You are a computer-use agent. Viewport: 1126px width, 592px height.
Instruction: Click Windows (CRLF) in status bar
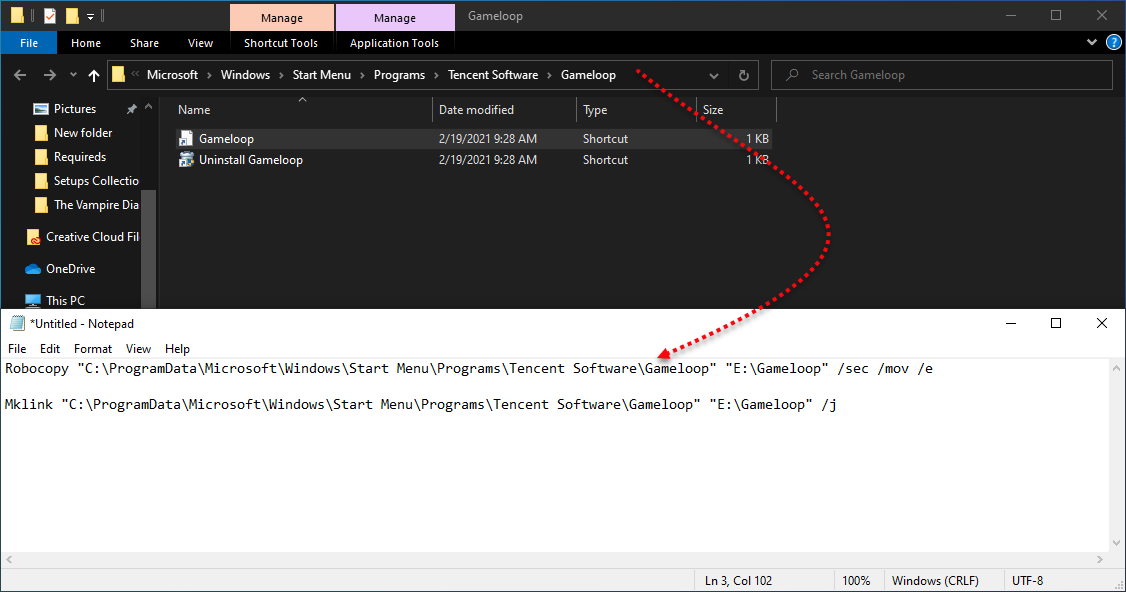coord(935,581)
